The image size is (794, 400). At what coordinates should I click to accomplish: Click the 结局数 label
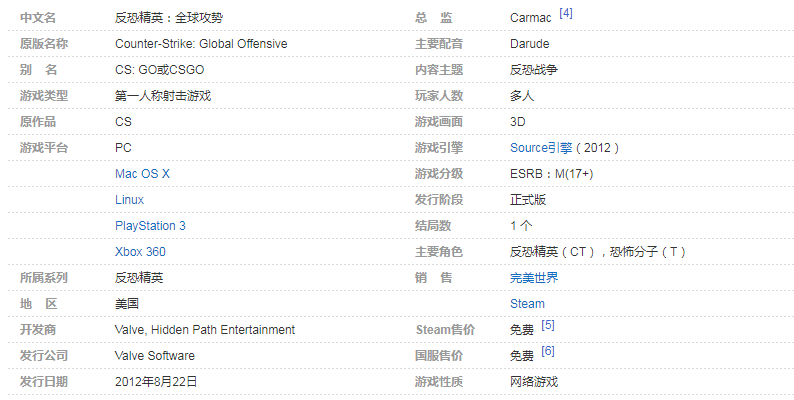(x=433, y=226)
